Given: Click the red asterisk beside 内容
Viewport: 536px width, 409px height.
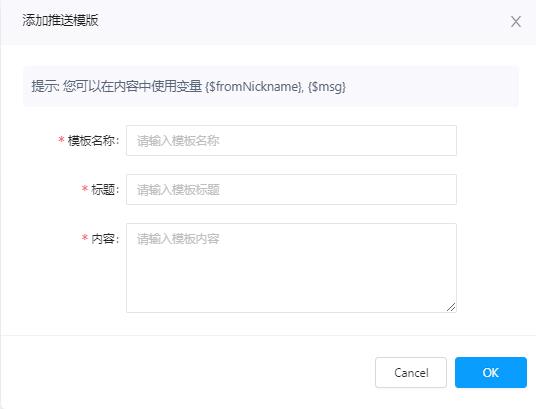Looking at the screenshot, I should (x=85, y=238).
